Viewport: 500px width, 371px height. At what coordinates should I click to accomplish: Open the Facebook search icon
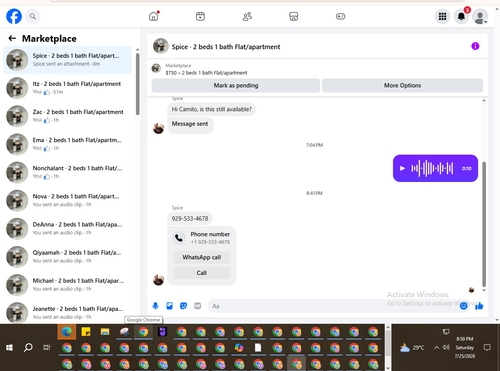[x=33, y=16]
